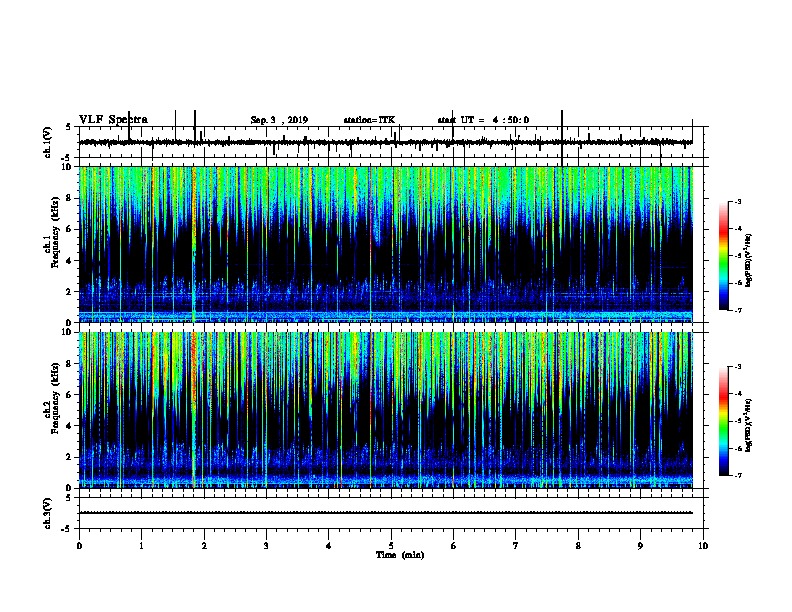Click the ch.2 colorbar log(PSD) label
The image size is (792, 612).
point(749,426)
